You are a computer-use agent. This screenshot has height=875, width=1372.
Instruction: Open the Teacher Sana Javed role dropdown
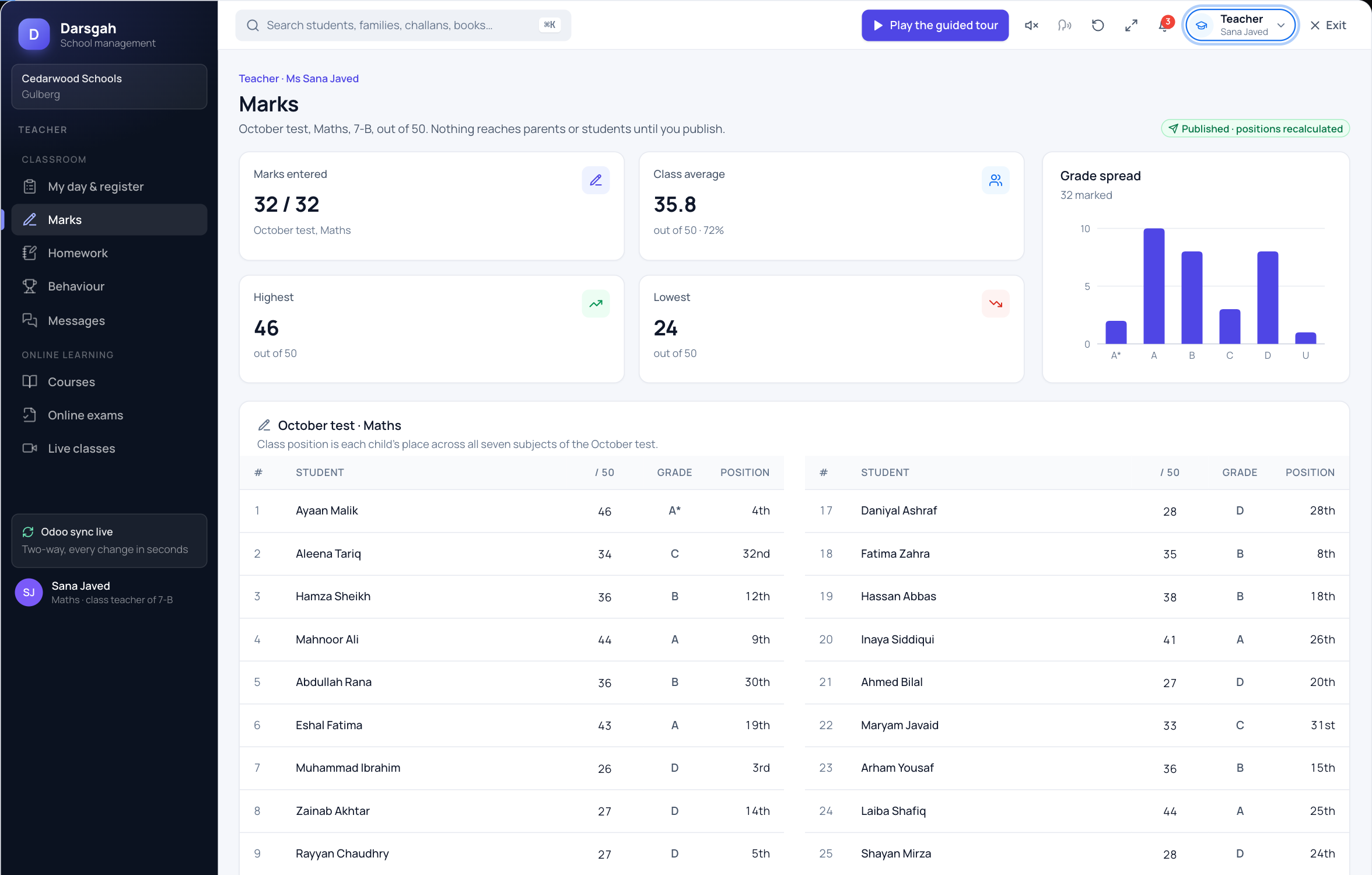coord(1241,25)
